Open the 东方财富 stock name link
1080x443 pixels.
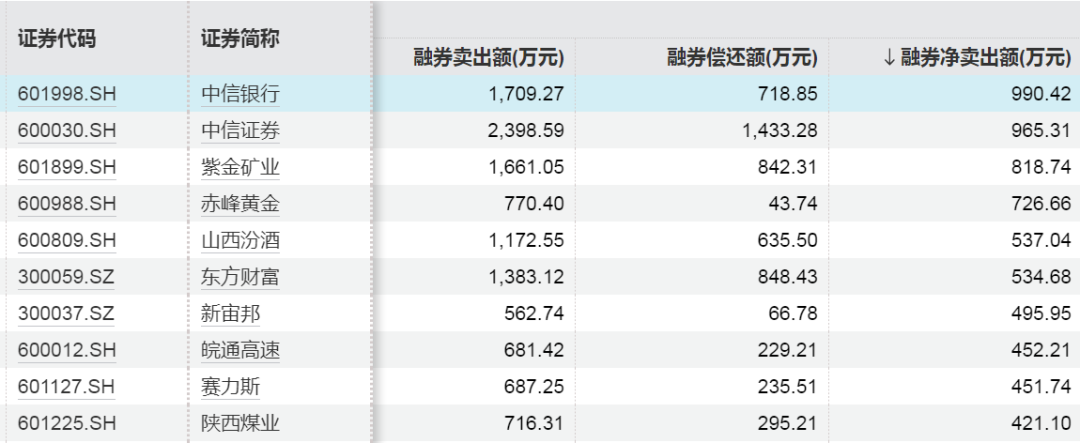pos(240,277)
